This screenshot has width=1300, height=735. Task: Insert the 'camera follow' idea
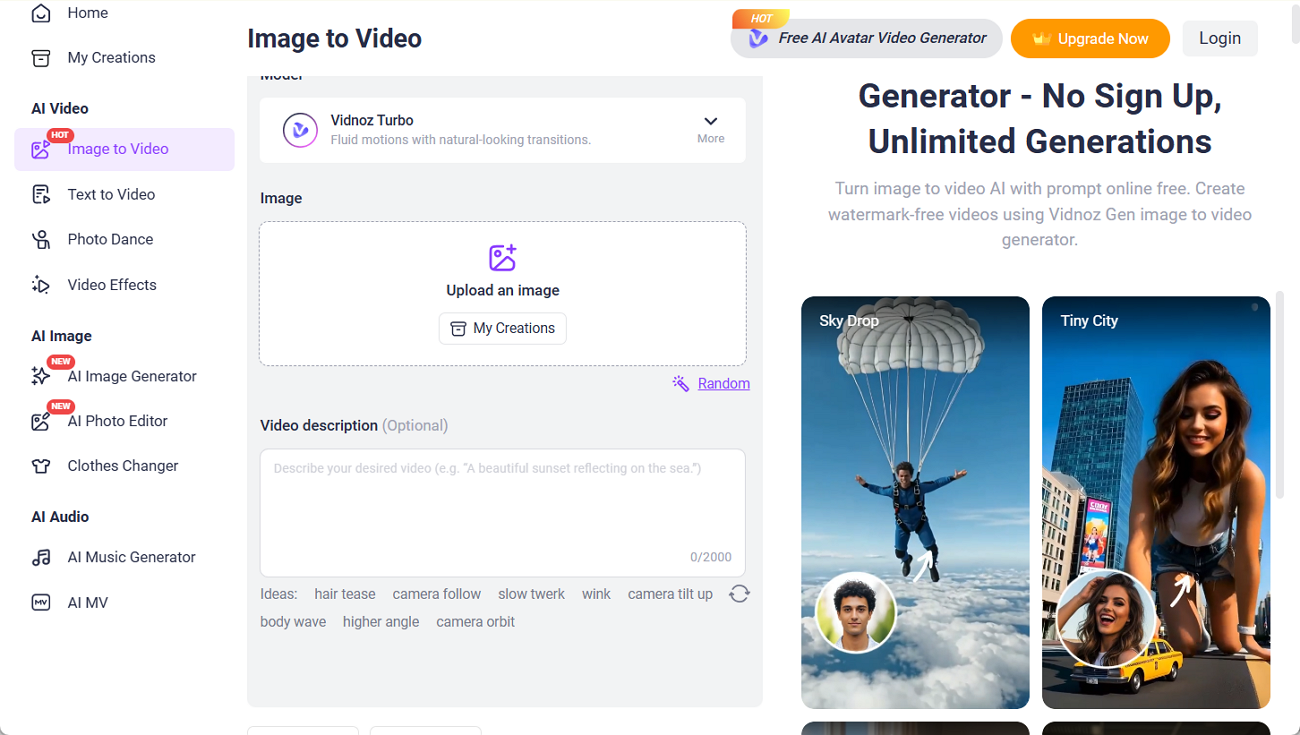(x=437, y=594)
